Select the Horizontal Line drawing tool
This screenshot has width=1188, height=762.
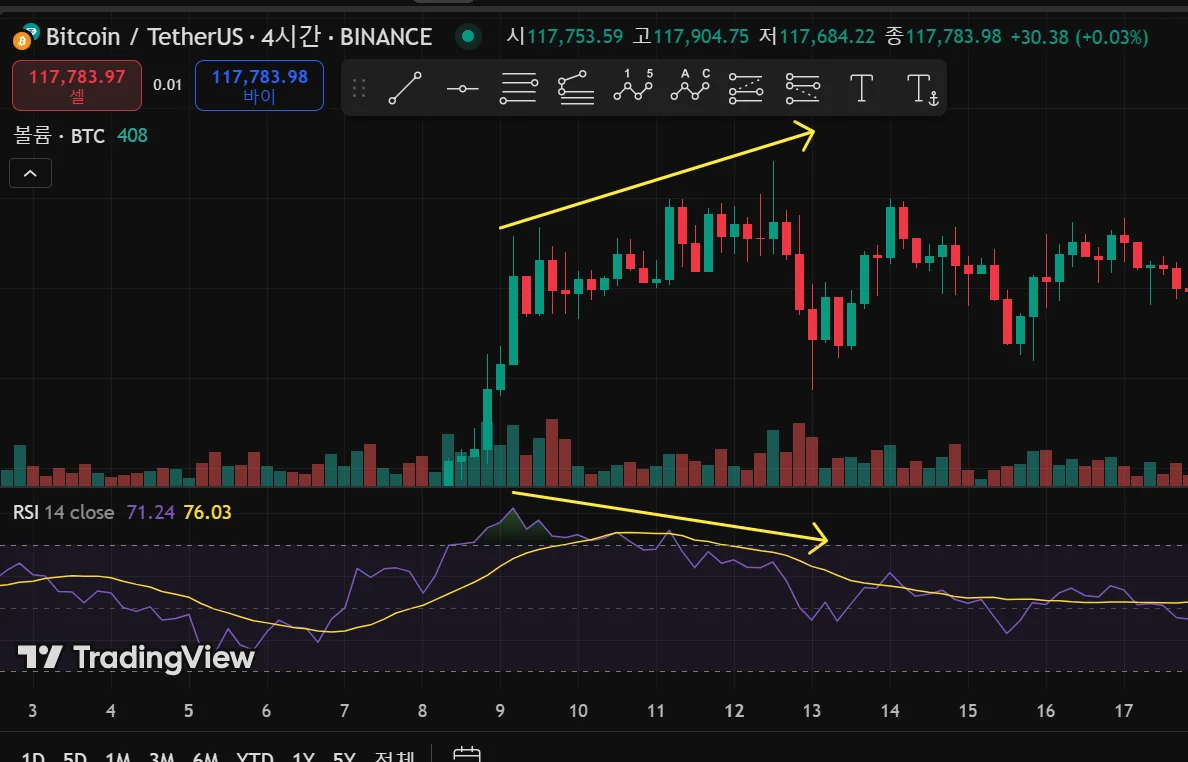point(462,89)
